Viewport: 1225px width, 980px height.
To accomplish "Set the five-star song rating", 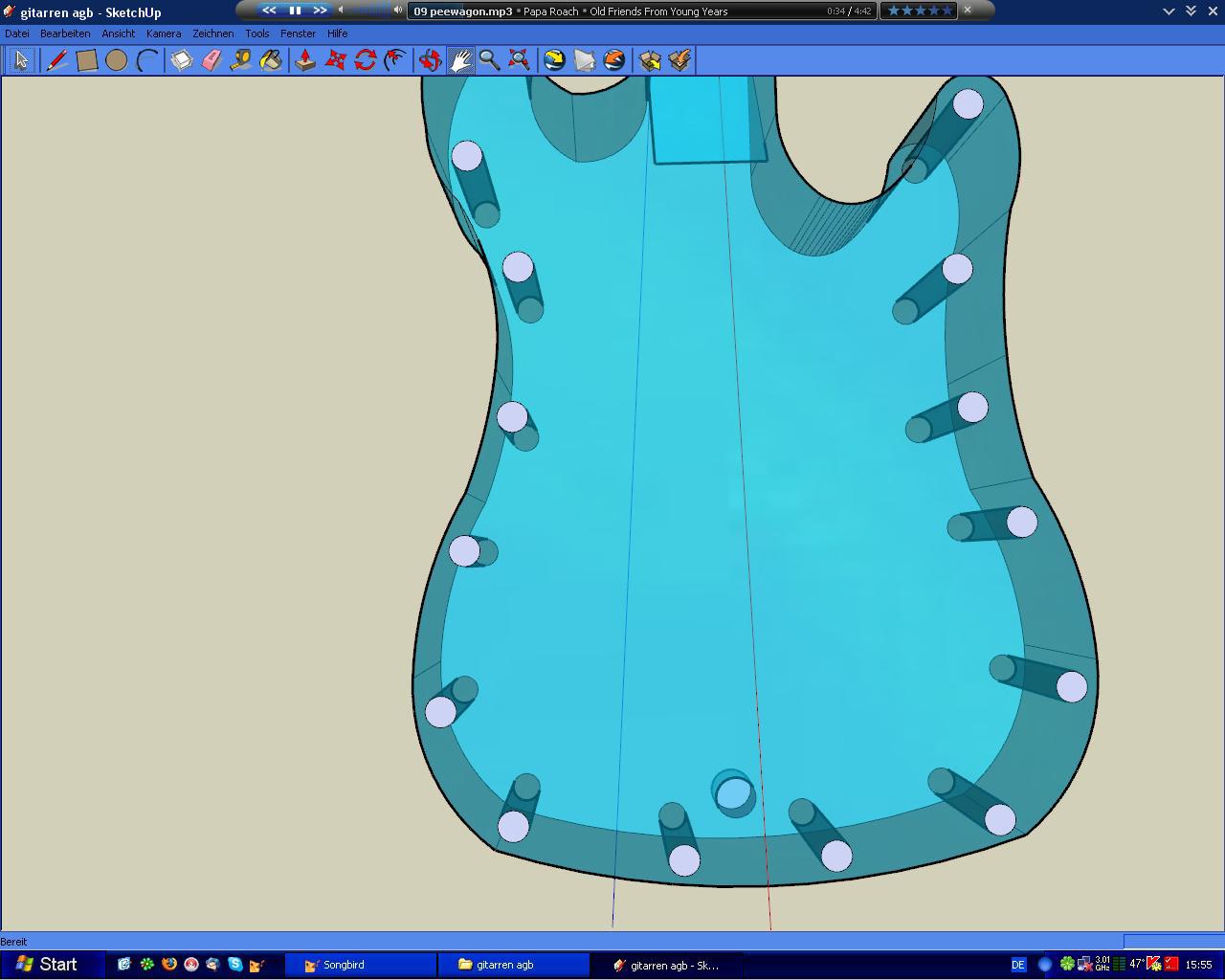I will click(x=920, y=11).
